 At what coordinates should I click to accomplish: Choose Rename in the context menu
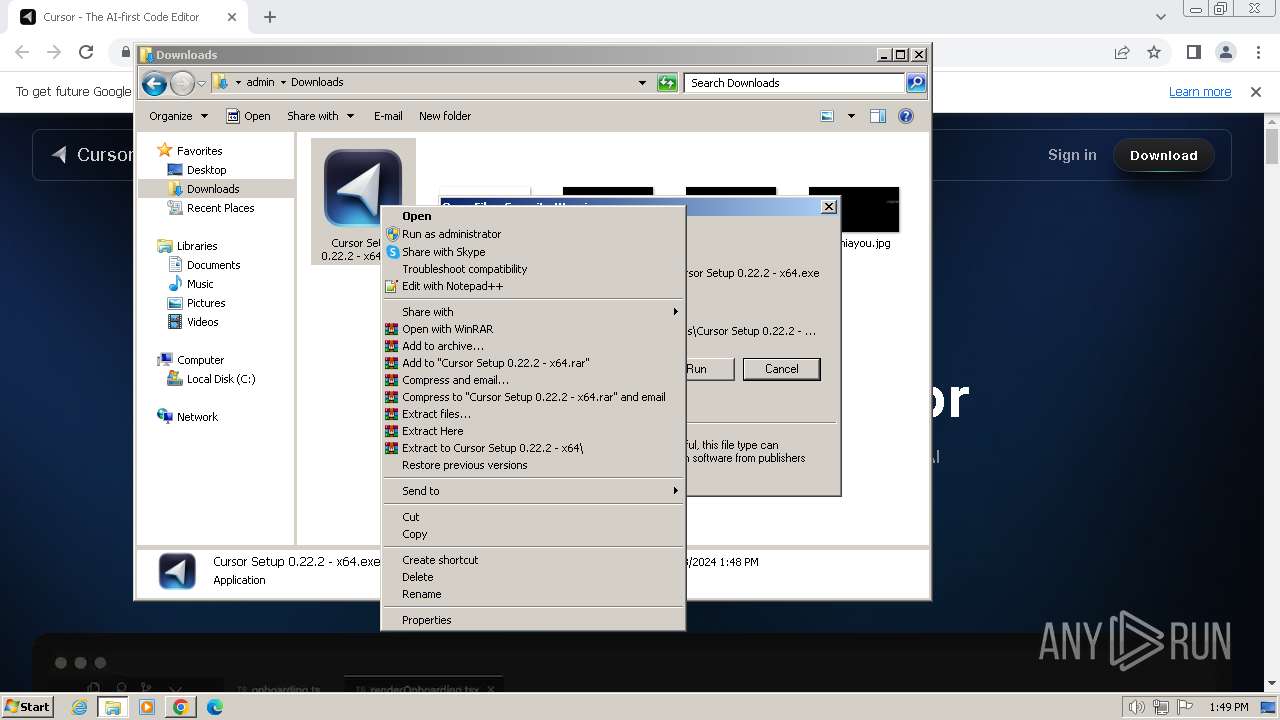(x=533, y=594)
